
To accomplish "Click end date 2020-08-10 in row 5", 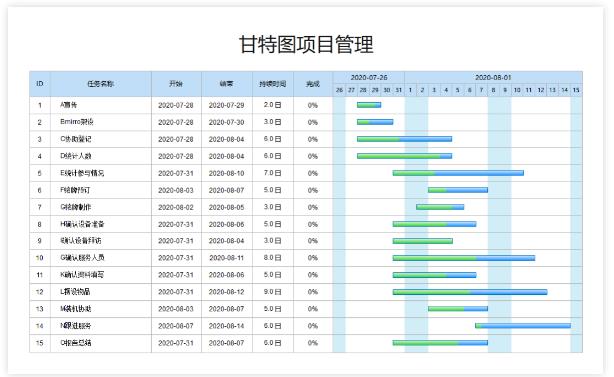I will (226, 173).
